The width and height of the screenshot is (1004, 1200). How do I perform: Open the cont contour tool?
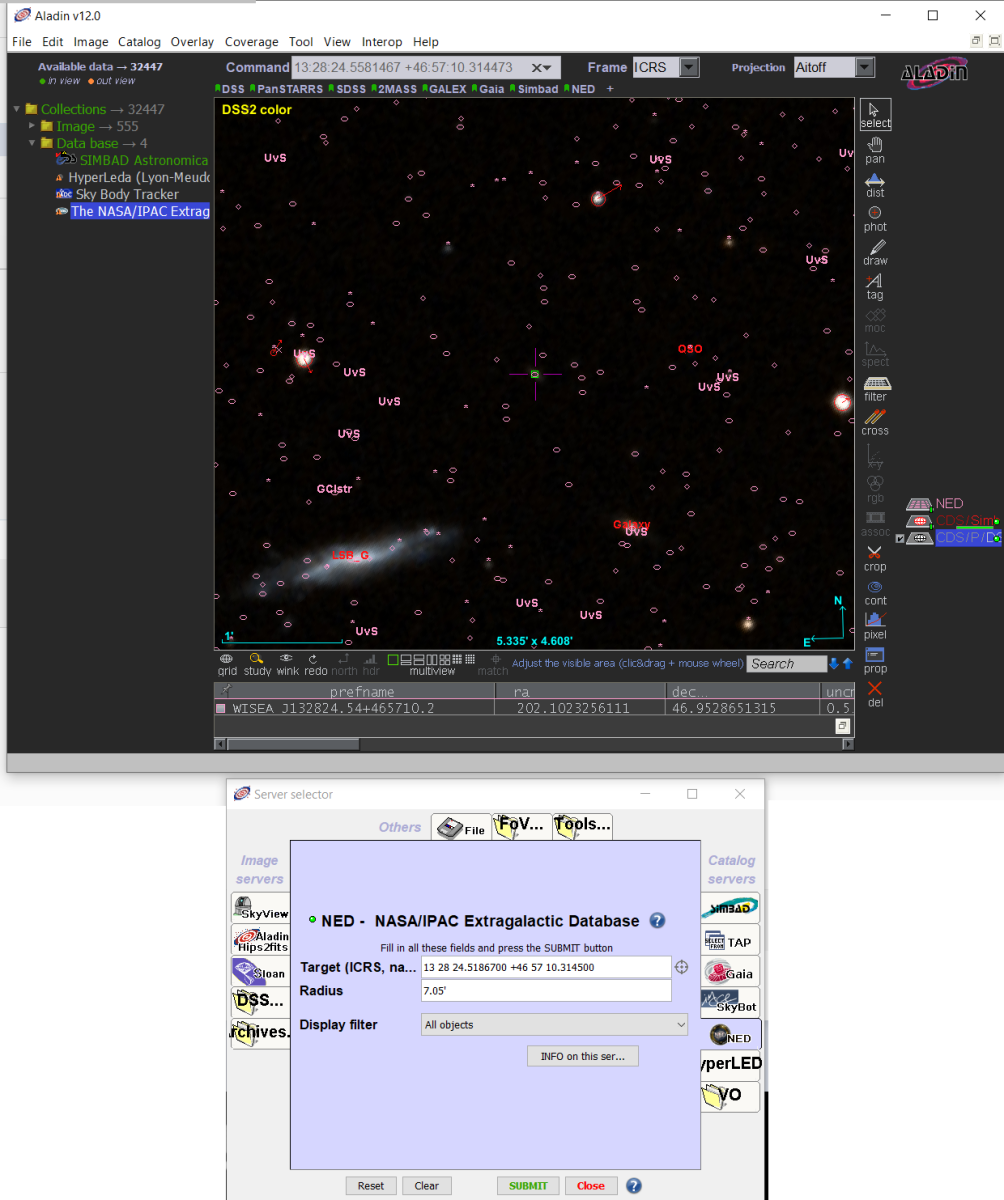pyautogui.click(x=875, y=592)
